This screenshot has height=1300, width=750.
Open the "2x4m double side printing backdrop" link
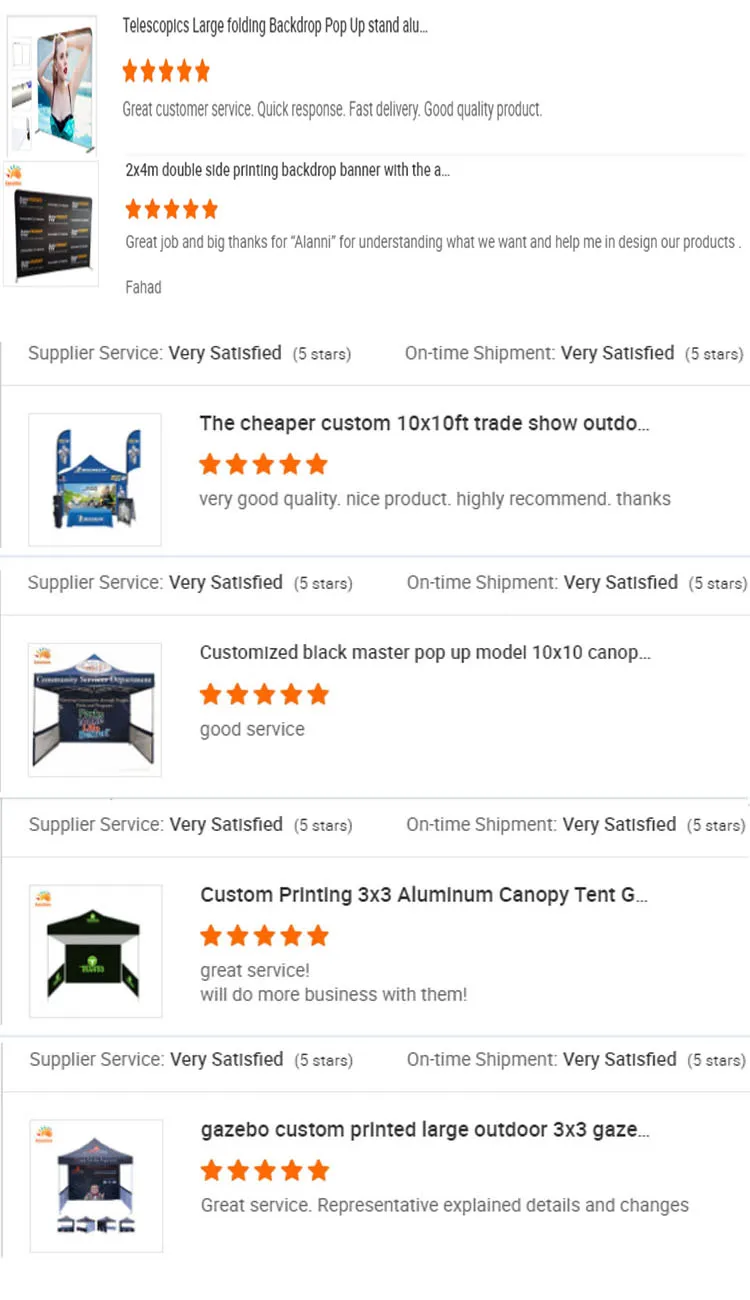click(288, 170)
